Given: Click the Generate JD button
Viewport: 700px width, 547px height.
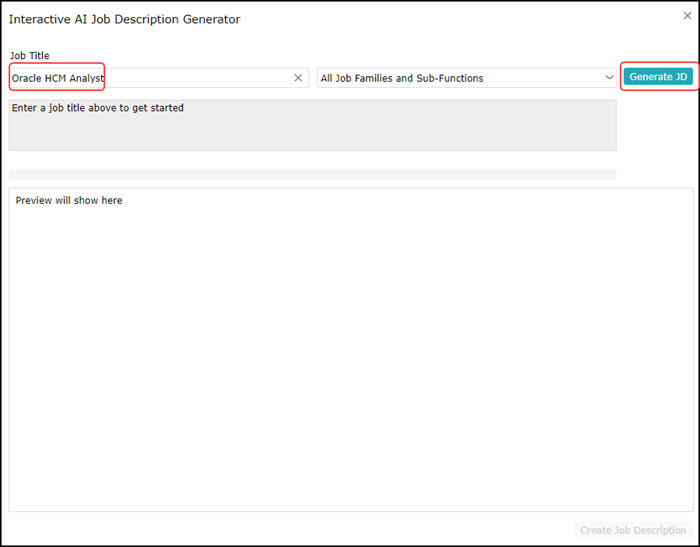Looking at the screenshot, I should pos(658,77).
